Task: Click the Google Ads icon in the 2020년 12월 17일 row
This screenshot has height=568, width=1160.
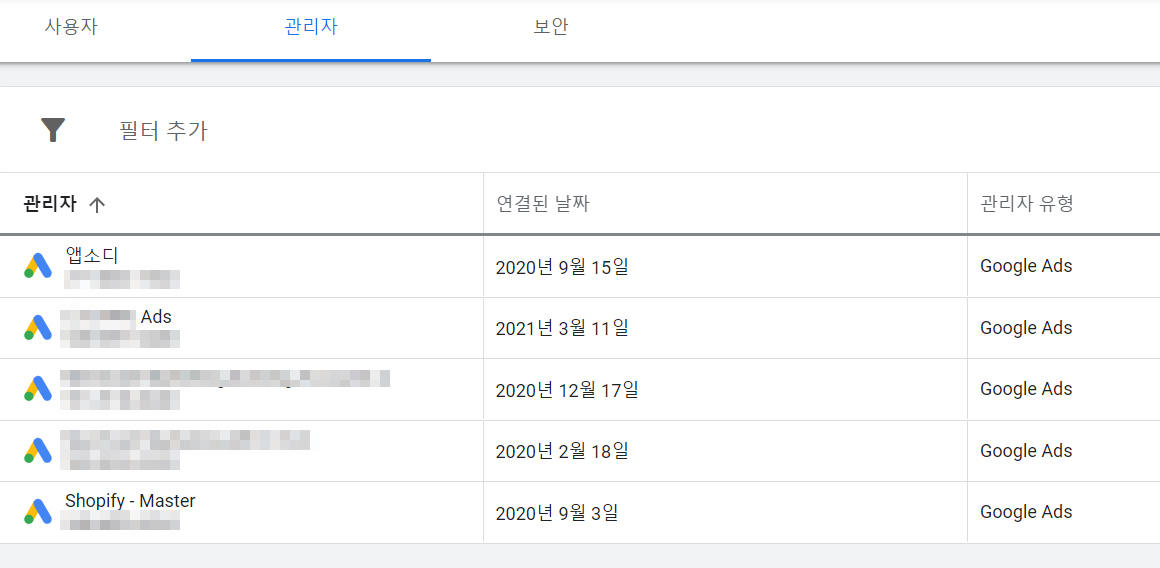Action: tap(38, 389)
